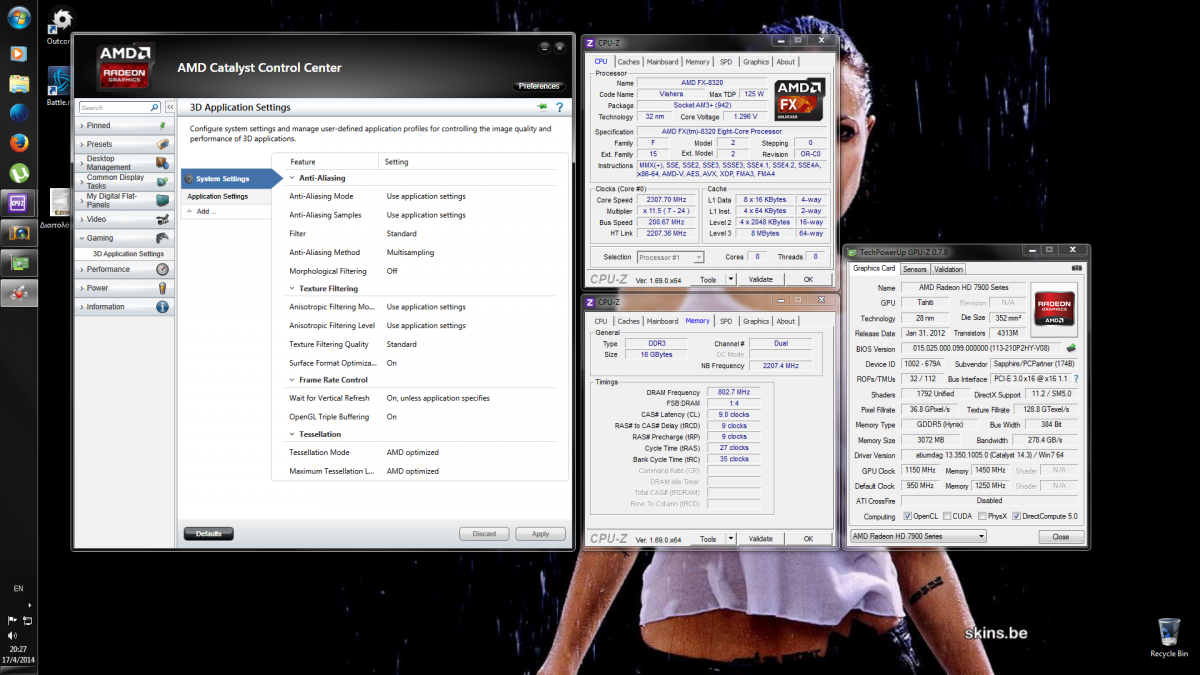Image resolution: width=1200 pixels, height=675 pixels.
Task: Click the search magnifier icon in Catalyst
Action: coord(154,107)
